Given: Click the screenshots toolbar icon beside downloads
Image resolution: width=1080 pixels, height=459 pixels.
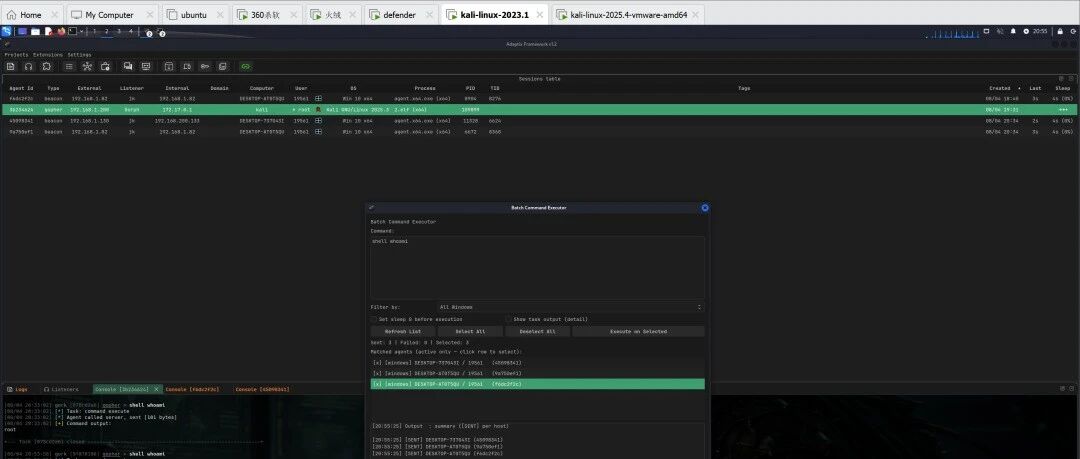Looking at the screenshot, I should pyautogui.click(x=187, y=66).
